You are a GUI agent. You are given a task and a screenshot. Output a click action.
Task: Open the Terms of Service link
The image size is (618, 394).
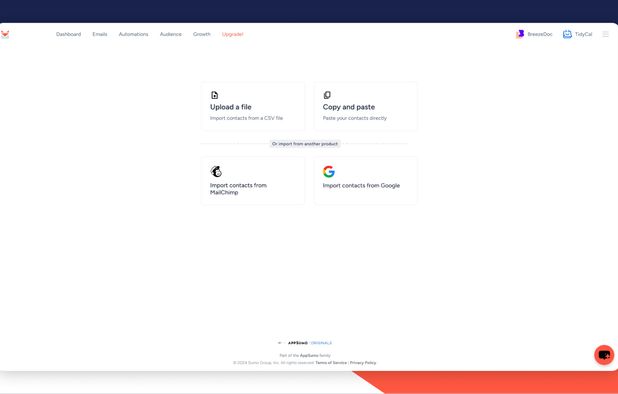331,362
